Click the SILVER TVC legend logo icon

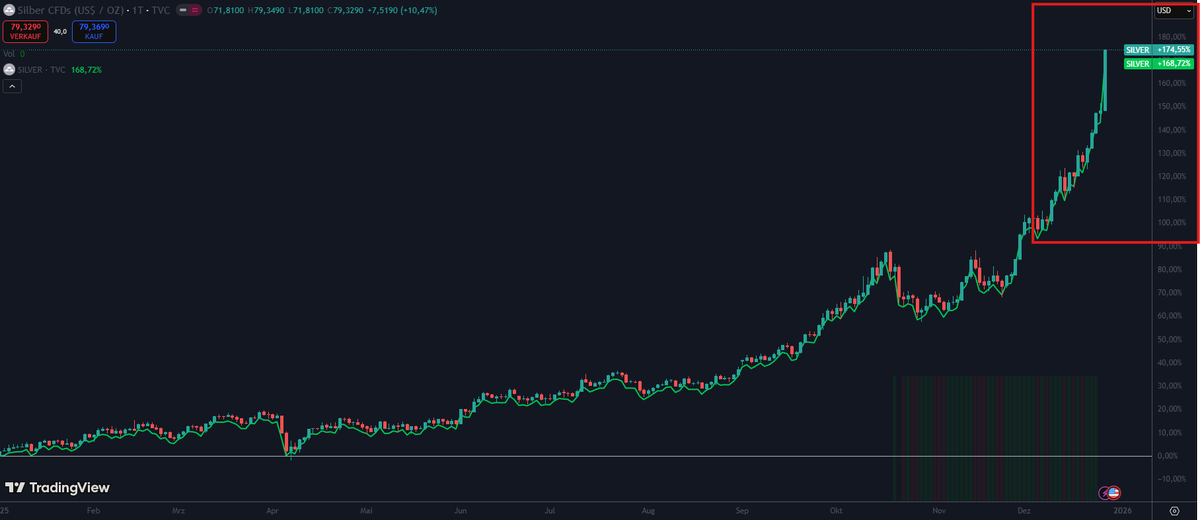click(x=9, y=70)
